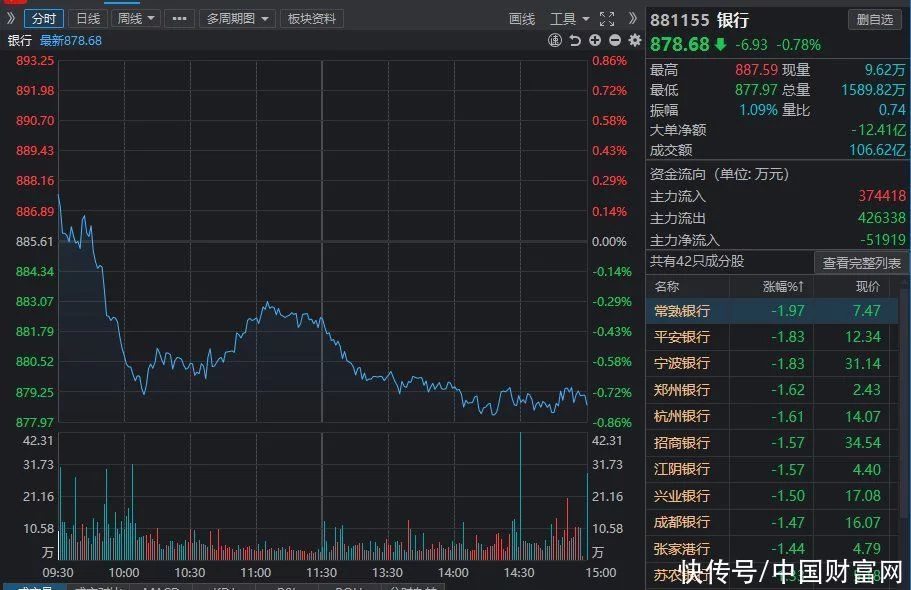
Task: Click the 共有42只成分股 label
Action: click(x=697, y=262)
